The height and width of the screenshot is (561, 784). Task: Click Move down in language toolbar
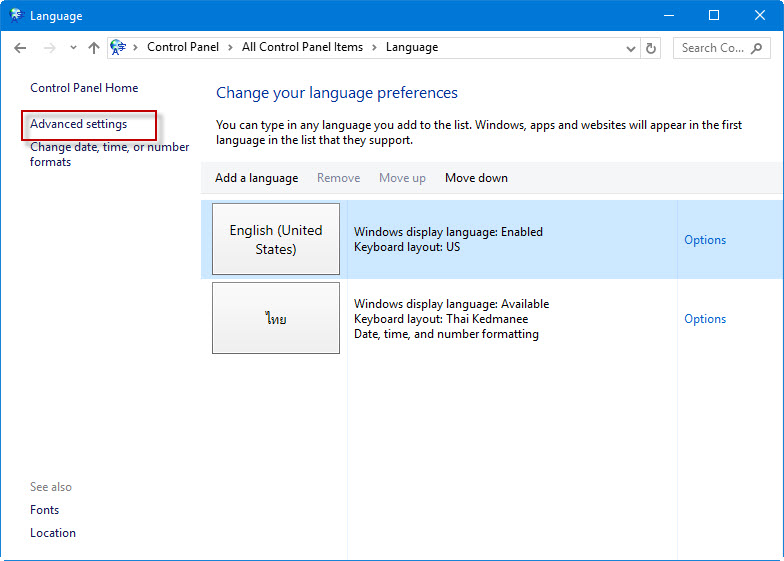tap(476, 178)
